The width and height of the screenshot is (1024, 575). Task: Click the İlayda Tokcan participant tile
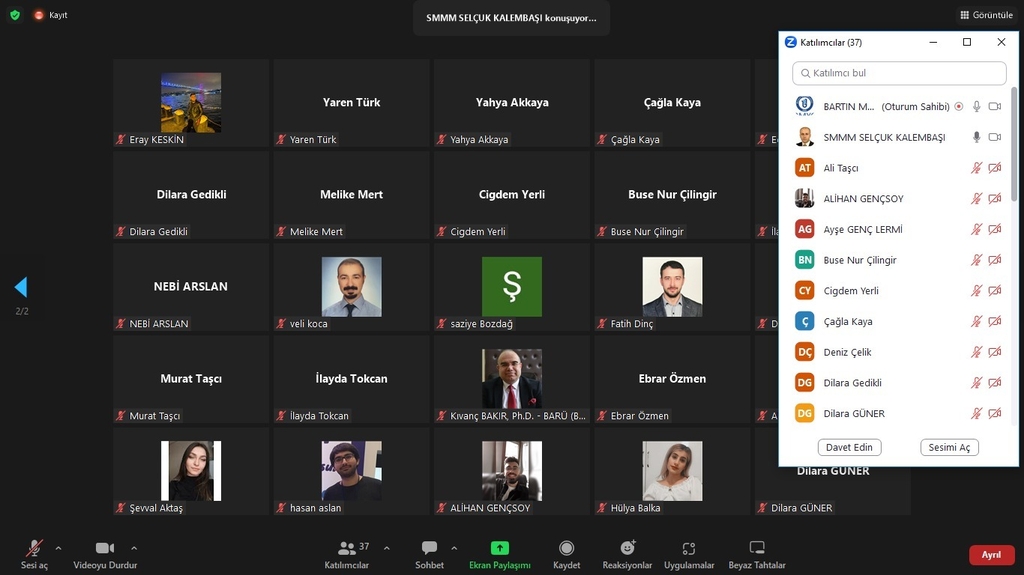click(x=351, y=379)
